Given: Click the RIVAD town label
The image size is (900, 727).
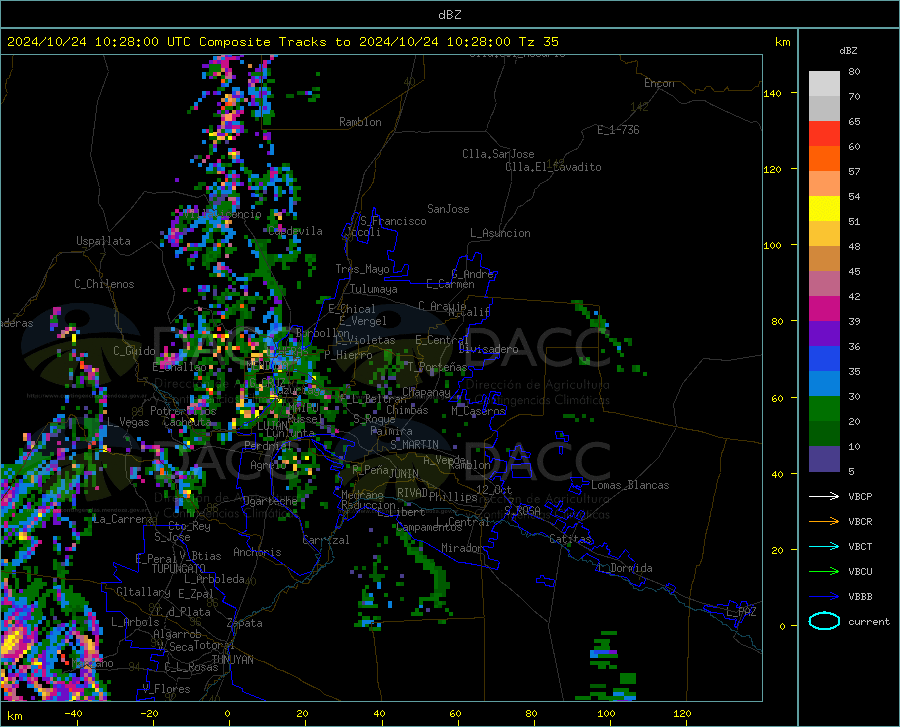Looking at the screenshot, I should [412, 493].
